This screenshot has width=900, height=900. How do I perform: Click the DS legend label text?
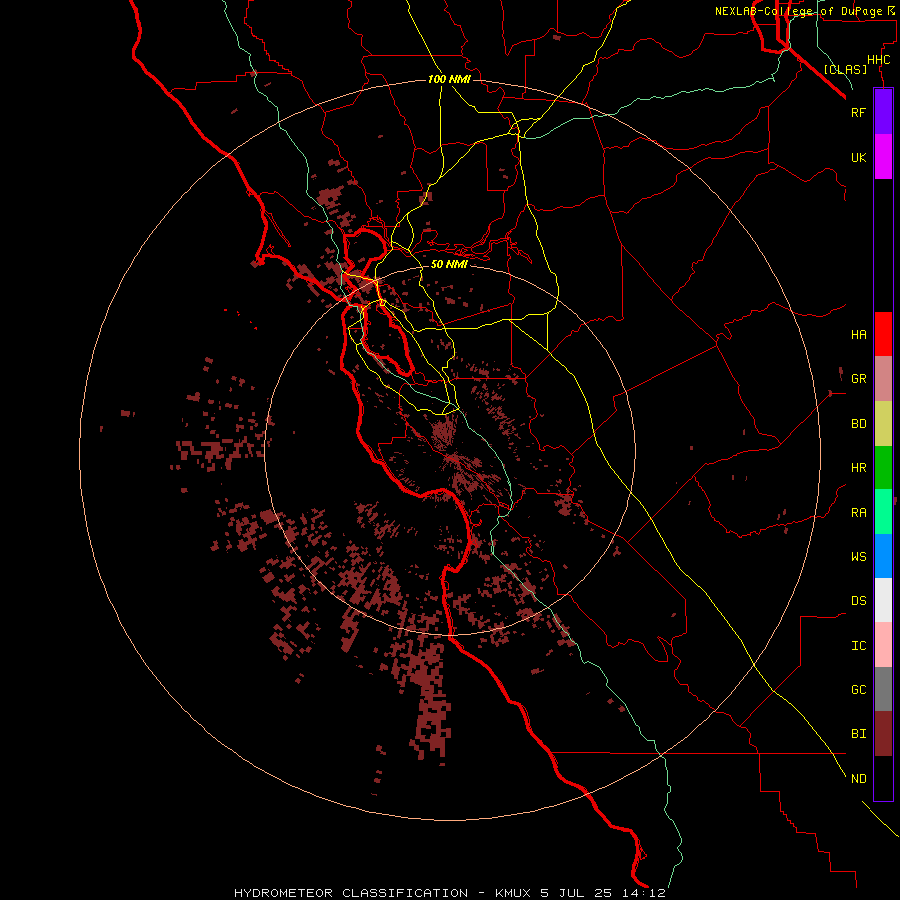coord(858,601)
